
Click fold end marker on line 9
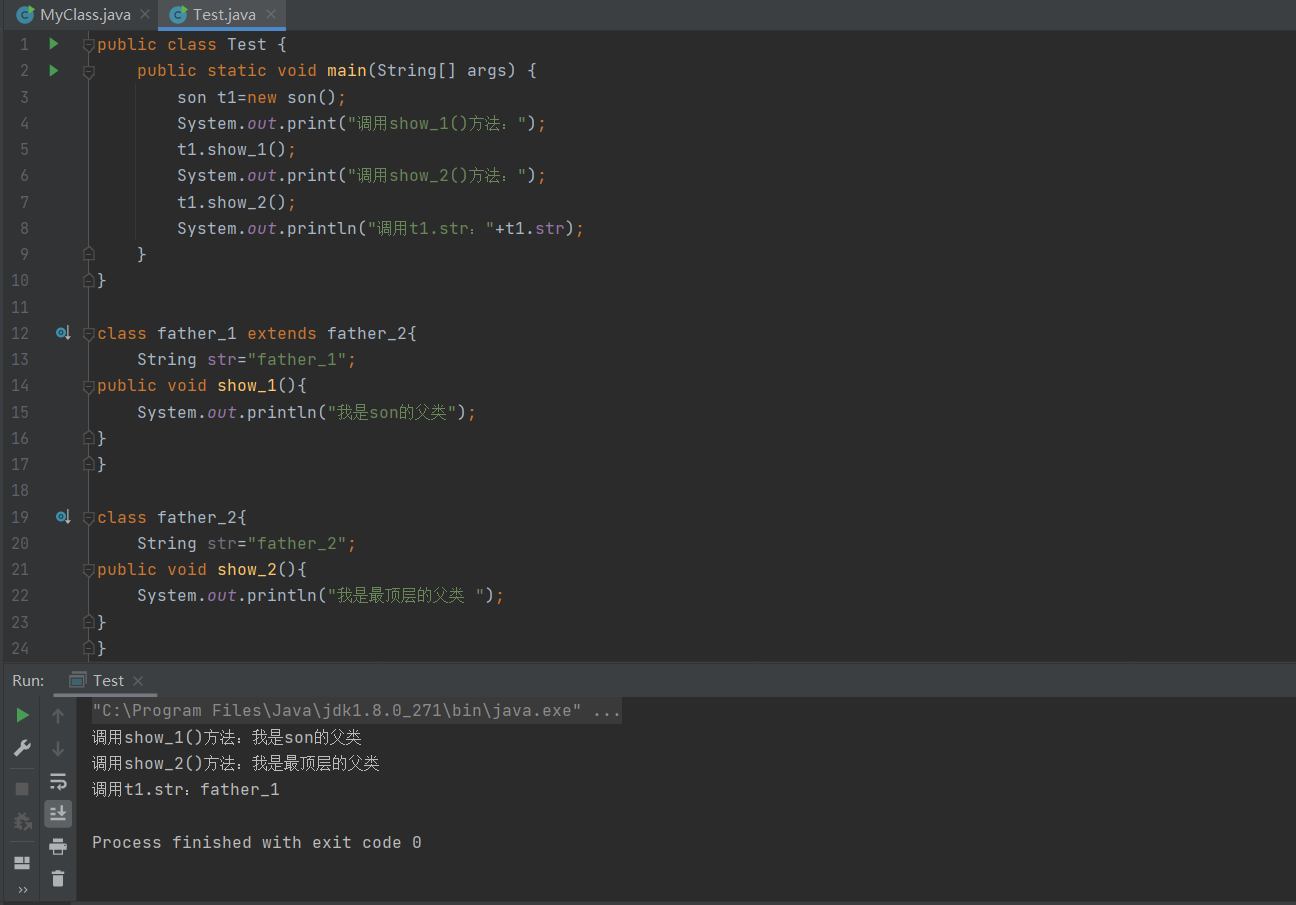[x=88, y=254]
